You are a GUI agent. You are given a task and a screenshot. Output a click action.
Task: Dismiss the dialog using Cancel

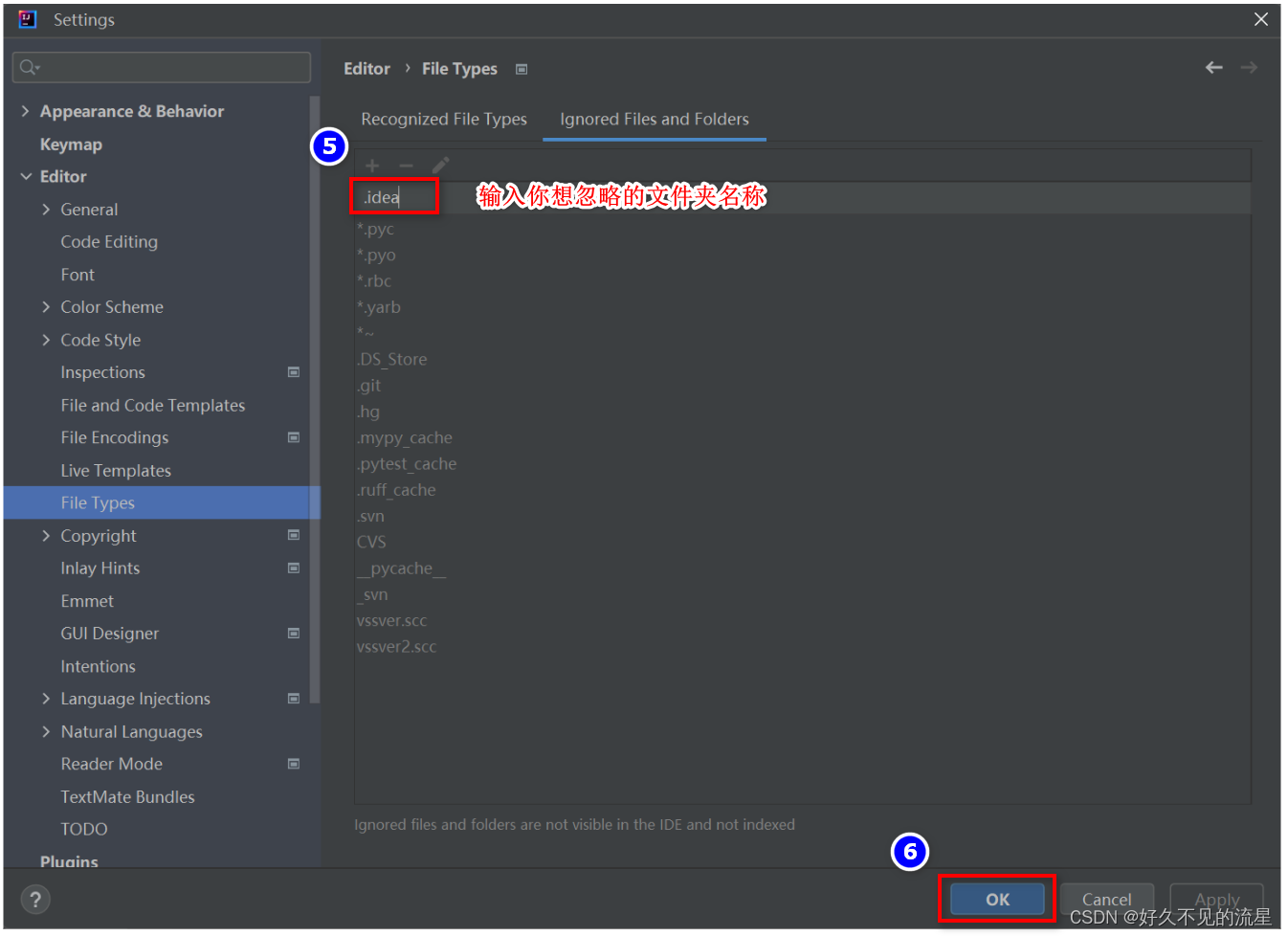pyautogui.click(x=1106, y=900)
